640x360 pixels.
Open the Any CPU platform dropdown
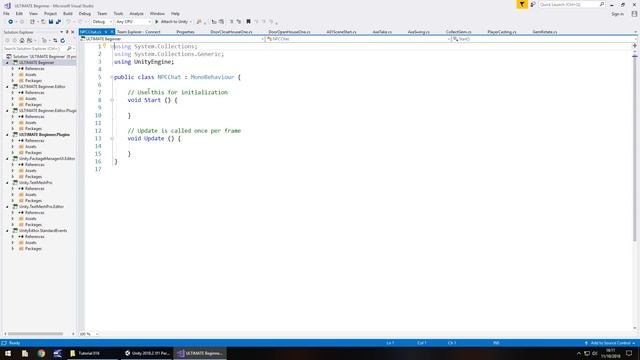(x=133, y=22)
